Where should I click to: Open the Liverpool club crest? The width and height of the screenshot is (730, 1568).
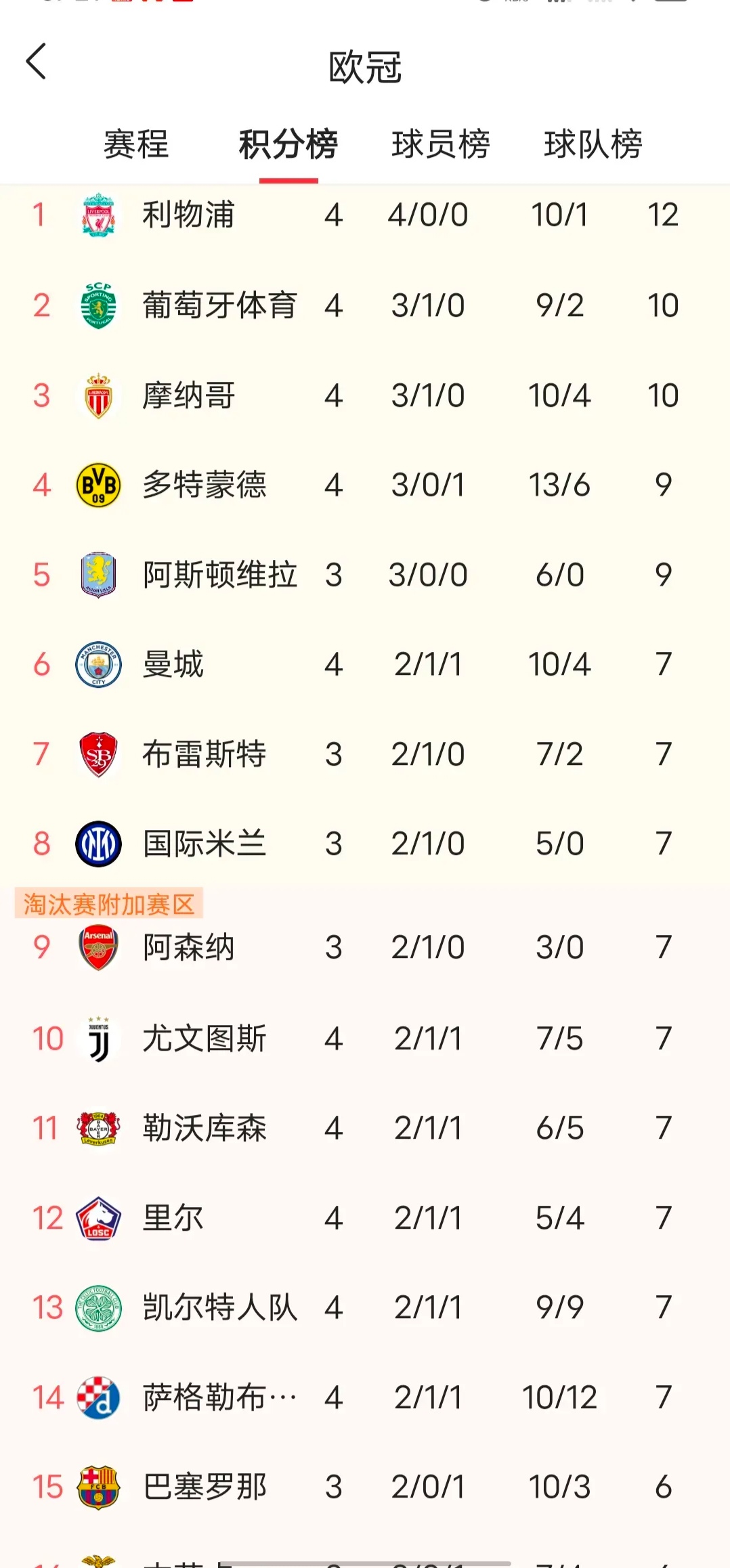(98, 215)
